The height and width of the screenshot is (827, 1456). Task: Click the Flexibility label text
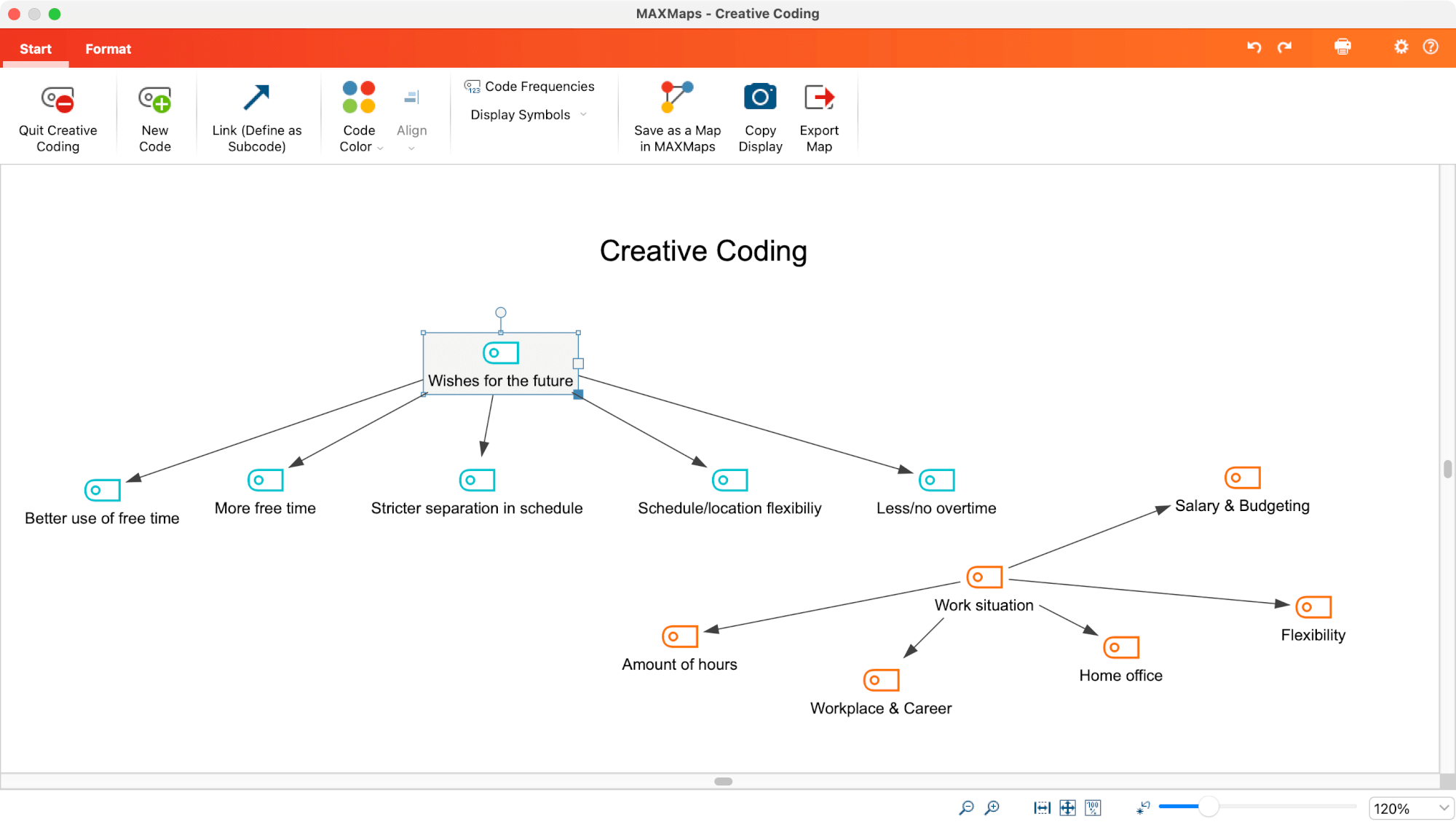tap(1313, 636)
